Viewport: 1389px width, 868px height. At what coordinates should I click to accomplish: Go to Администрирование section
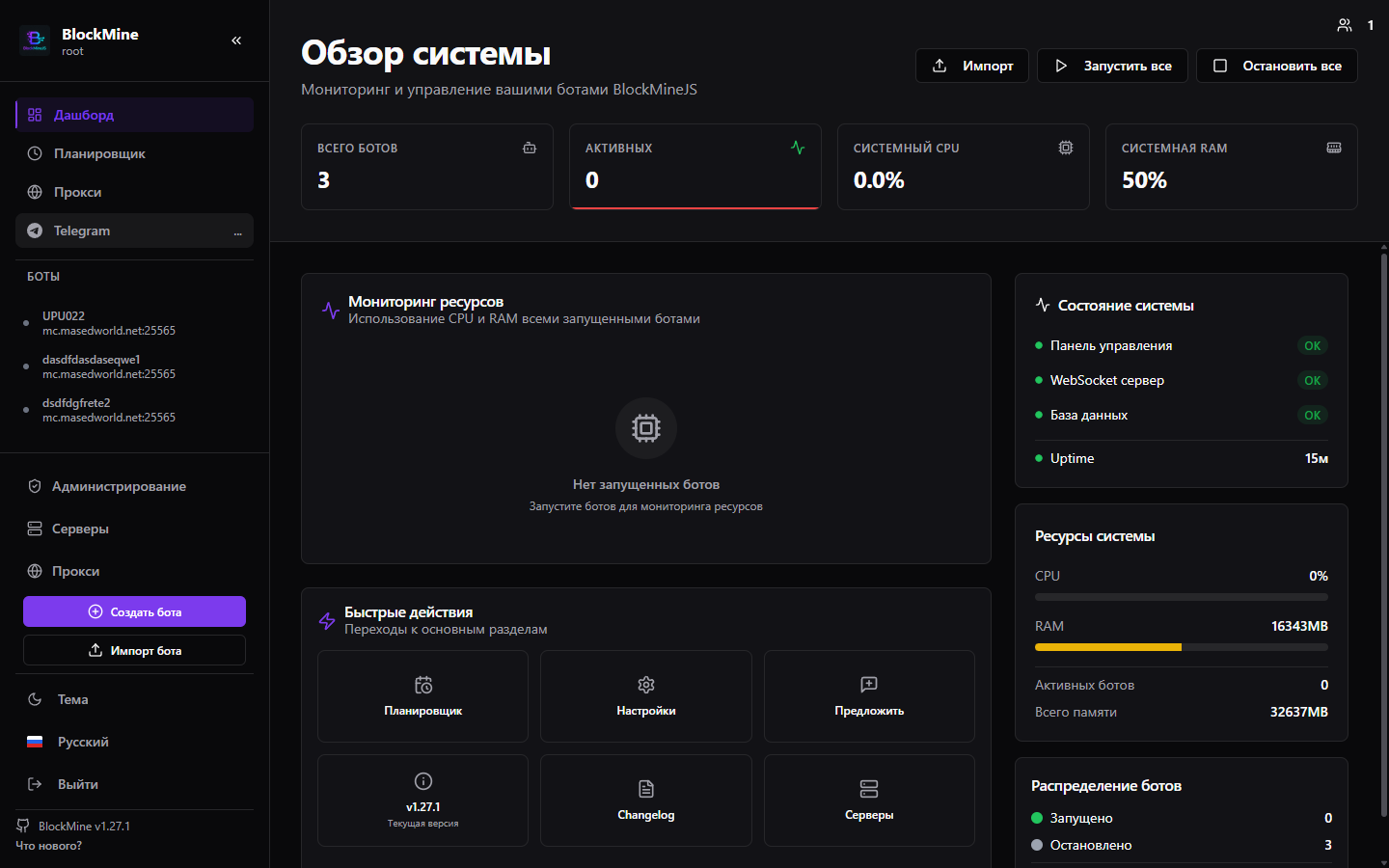pyautogui.click(x=134, y=486)
